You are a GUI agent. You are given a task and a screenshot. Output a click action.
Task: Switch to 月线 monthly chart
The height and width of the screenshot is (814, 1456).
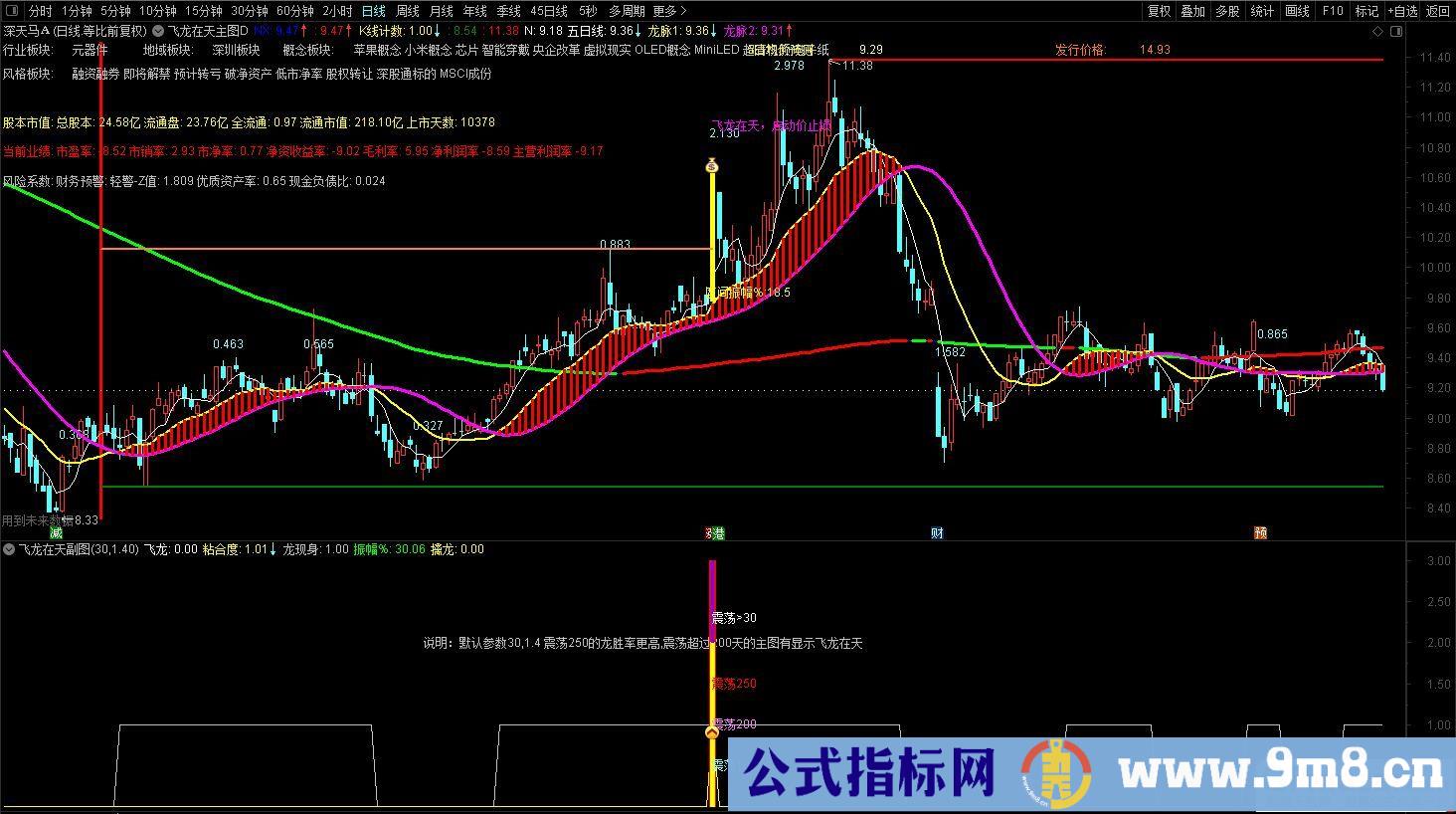pyautogui.click(x=441, y=11)
